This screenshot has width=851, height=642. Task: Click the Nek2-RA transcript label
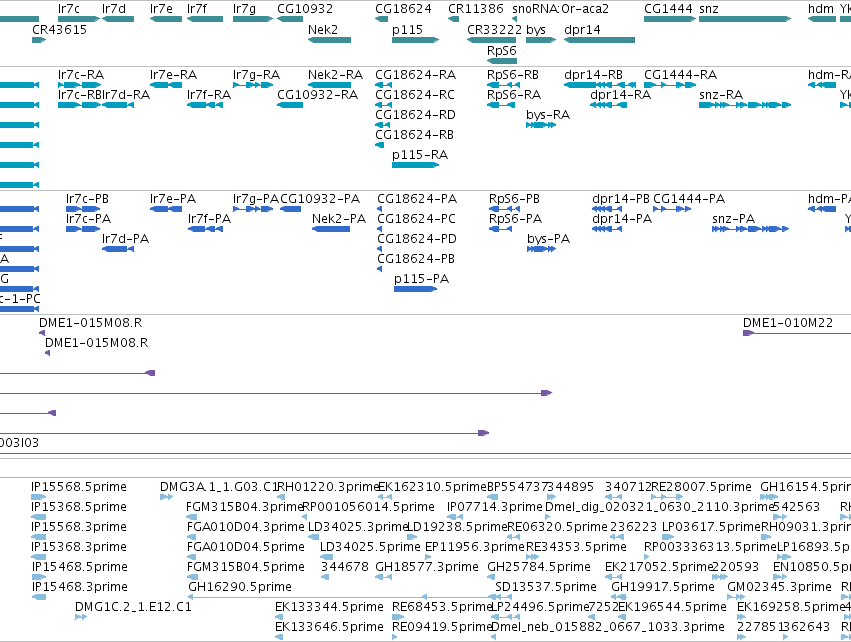[x=335, y=74]
